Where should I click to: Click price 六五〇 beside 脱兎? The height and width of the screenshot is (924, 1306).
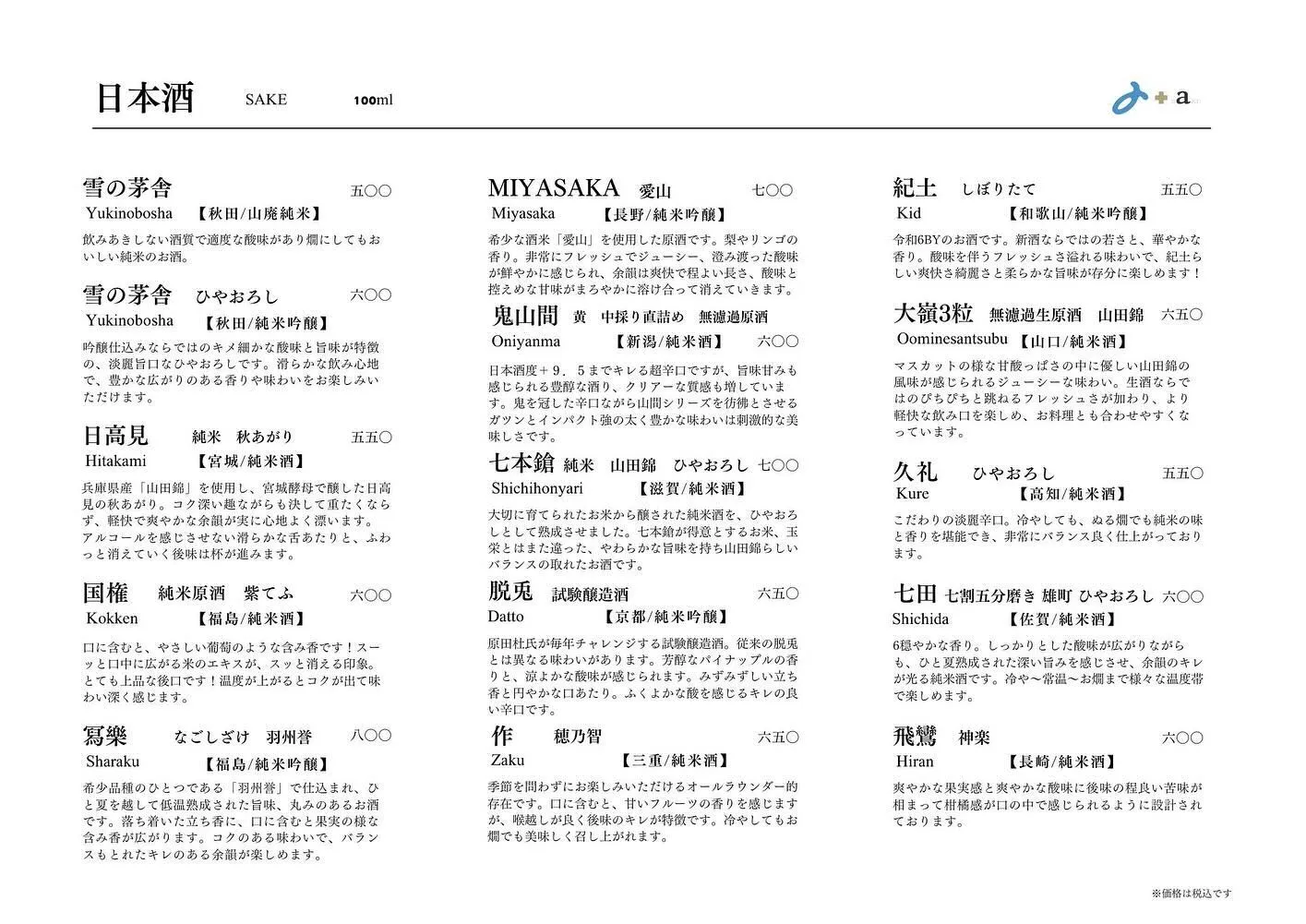(x=778, y=594)
